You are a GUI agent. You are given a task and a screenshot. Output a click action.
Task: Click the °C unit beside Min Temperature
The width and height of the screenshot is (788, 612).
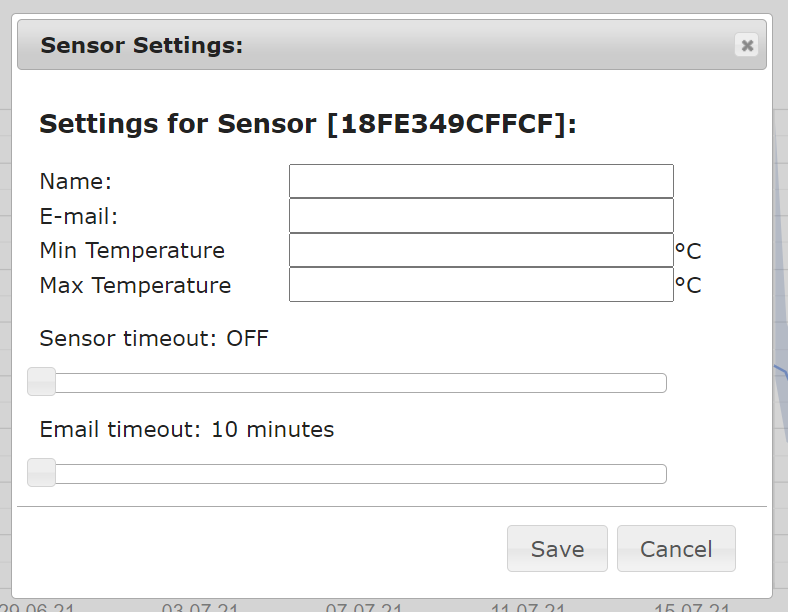688,251
